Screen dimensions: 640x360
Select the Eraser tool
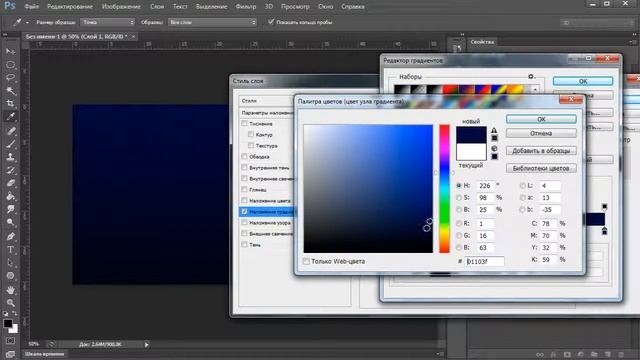point(10,183)
